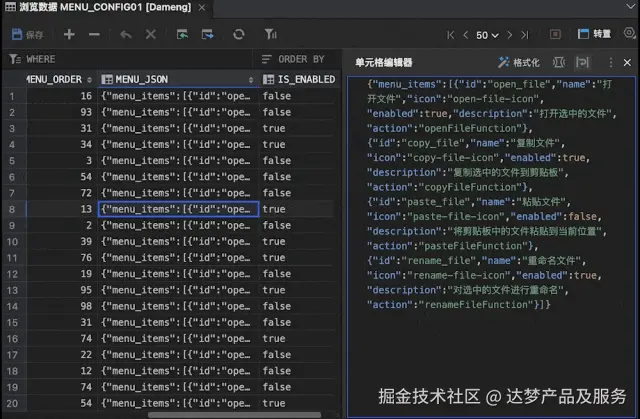Click MENU_ORDER value 3 in row 5
This screenshot has height=419, width=640.
pyautogui.click(x=89, y=161)
